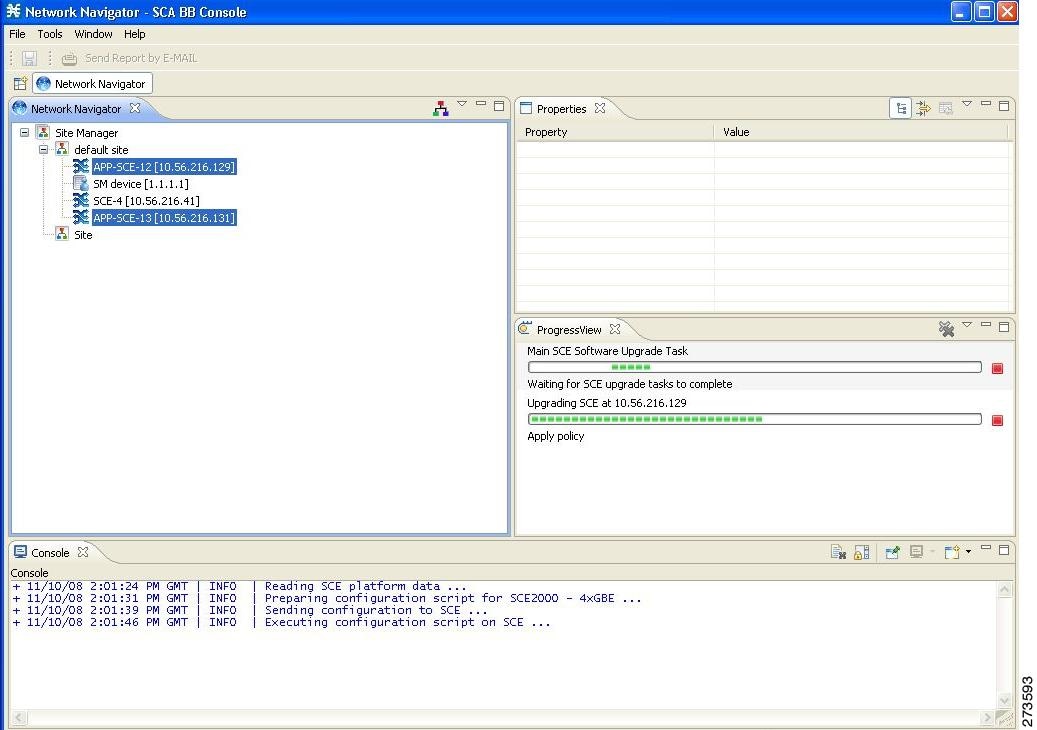Stop the Main SCE Software Upgrade Task
This screenshot has width=1037, height=730.
click(997, 368)
